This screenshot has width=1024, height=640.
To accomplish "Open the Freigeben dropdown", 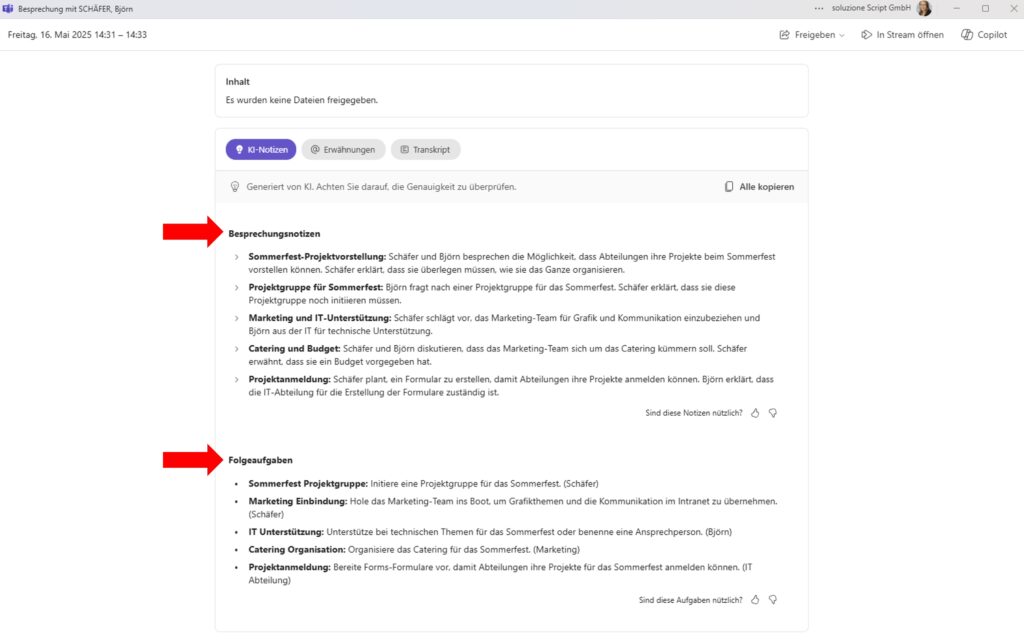I will [x=812, y=34].
